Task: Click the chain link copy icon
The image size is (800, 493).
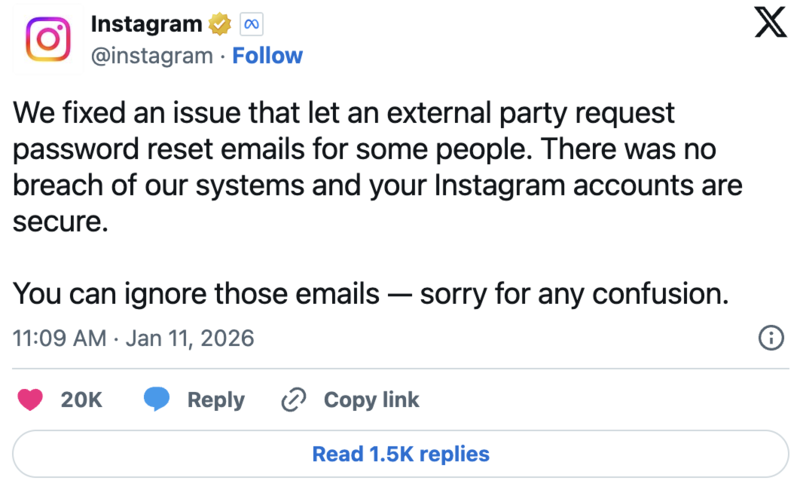Action: coord(293,400)
